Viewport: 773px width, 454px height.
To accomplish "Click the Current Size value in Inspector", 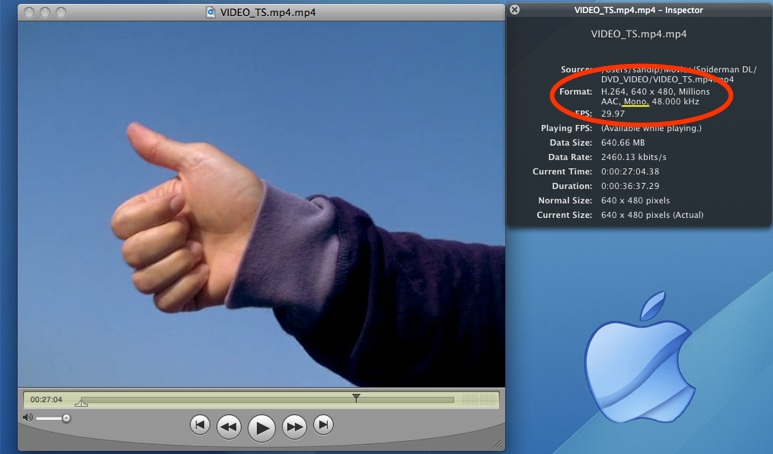I will 652,215.
